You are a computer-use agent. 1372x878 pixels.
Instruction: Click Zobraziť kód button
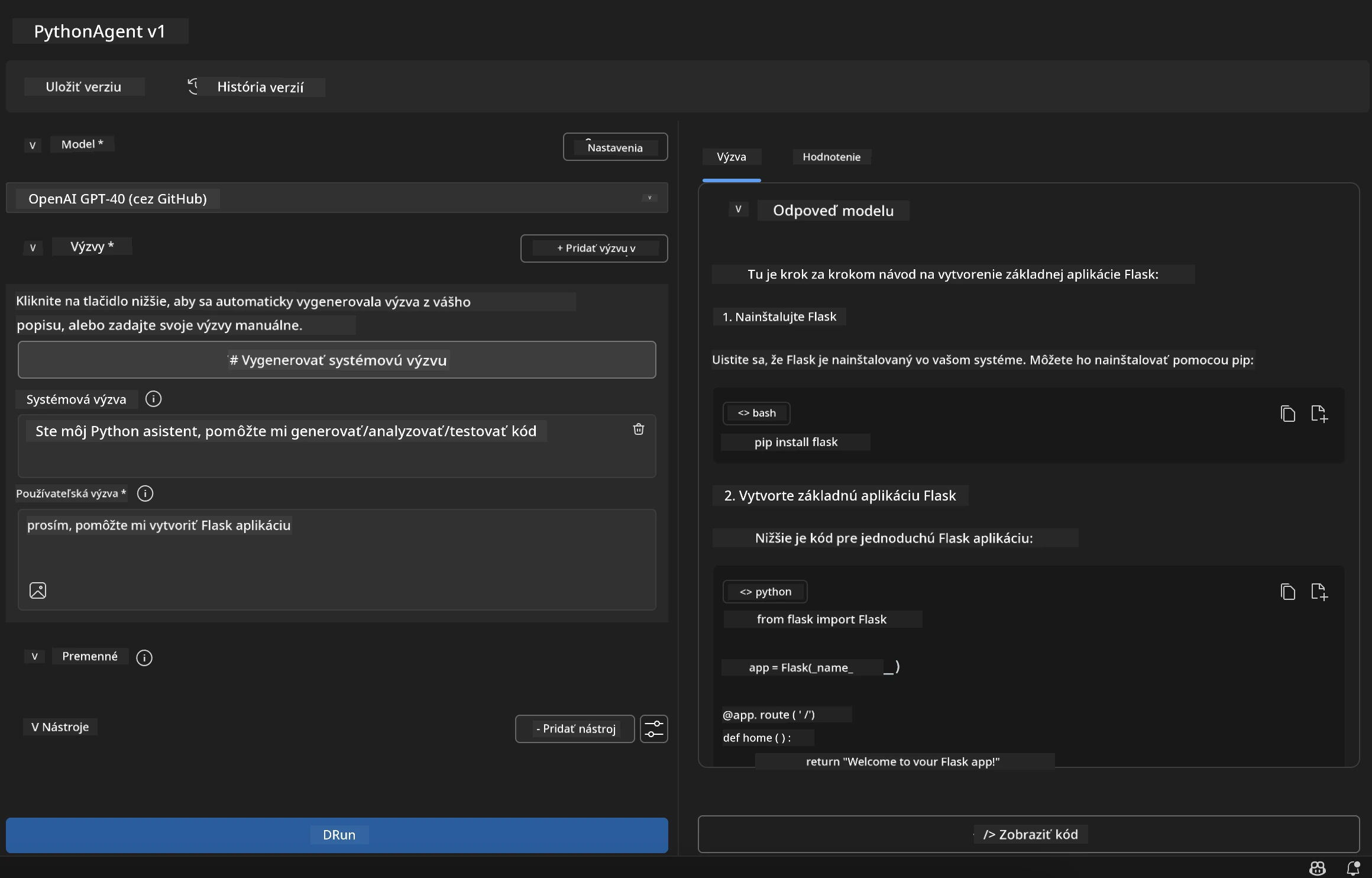[x=1028, y=834]
